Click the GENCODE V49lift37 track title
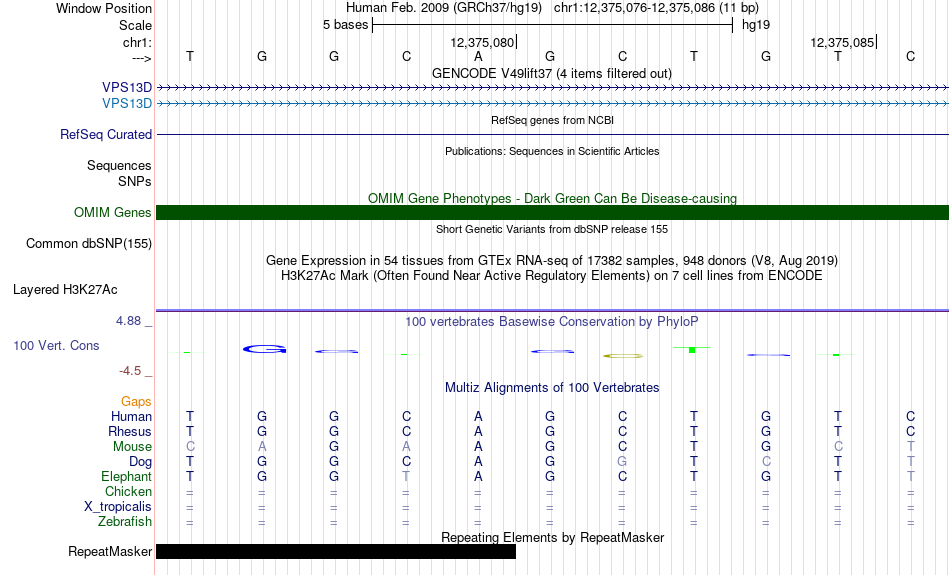This screenshot has height=575, width=950. (x=551, y=73)
